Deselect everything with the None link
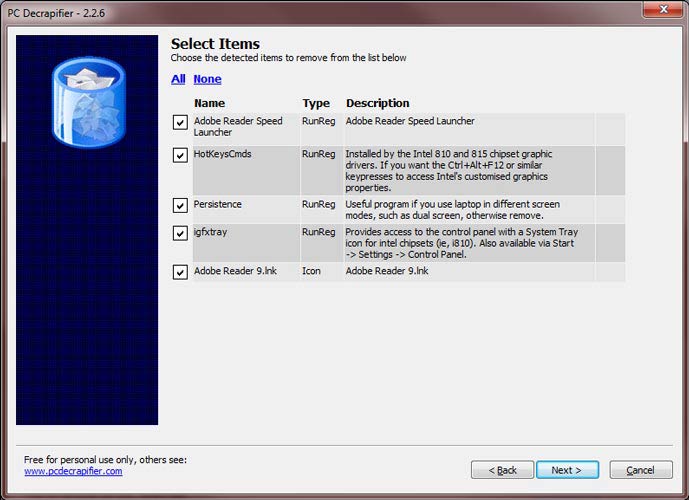The image size is (689, 500). 207,79
